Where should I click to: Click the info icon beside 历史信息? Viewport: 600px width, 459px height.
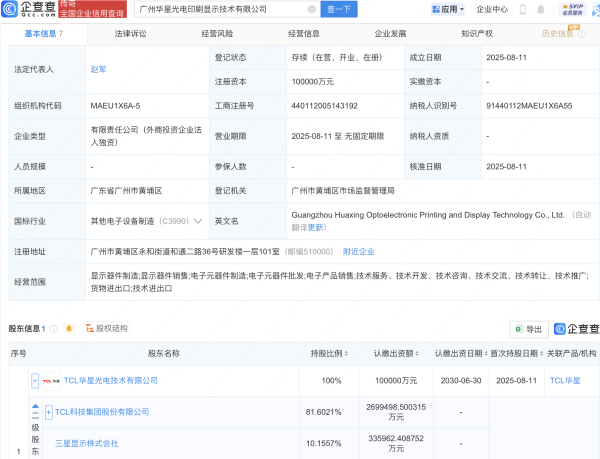pos(582,34)
